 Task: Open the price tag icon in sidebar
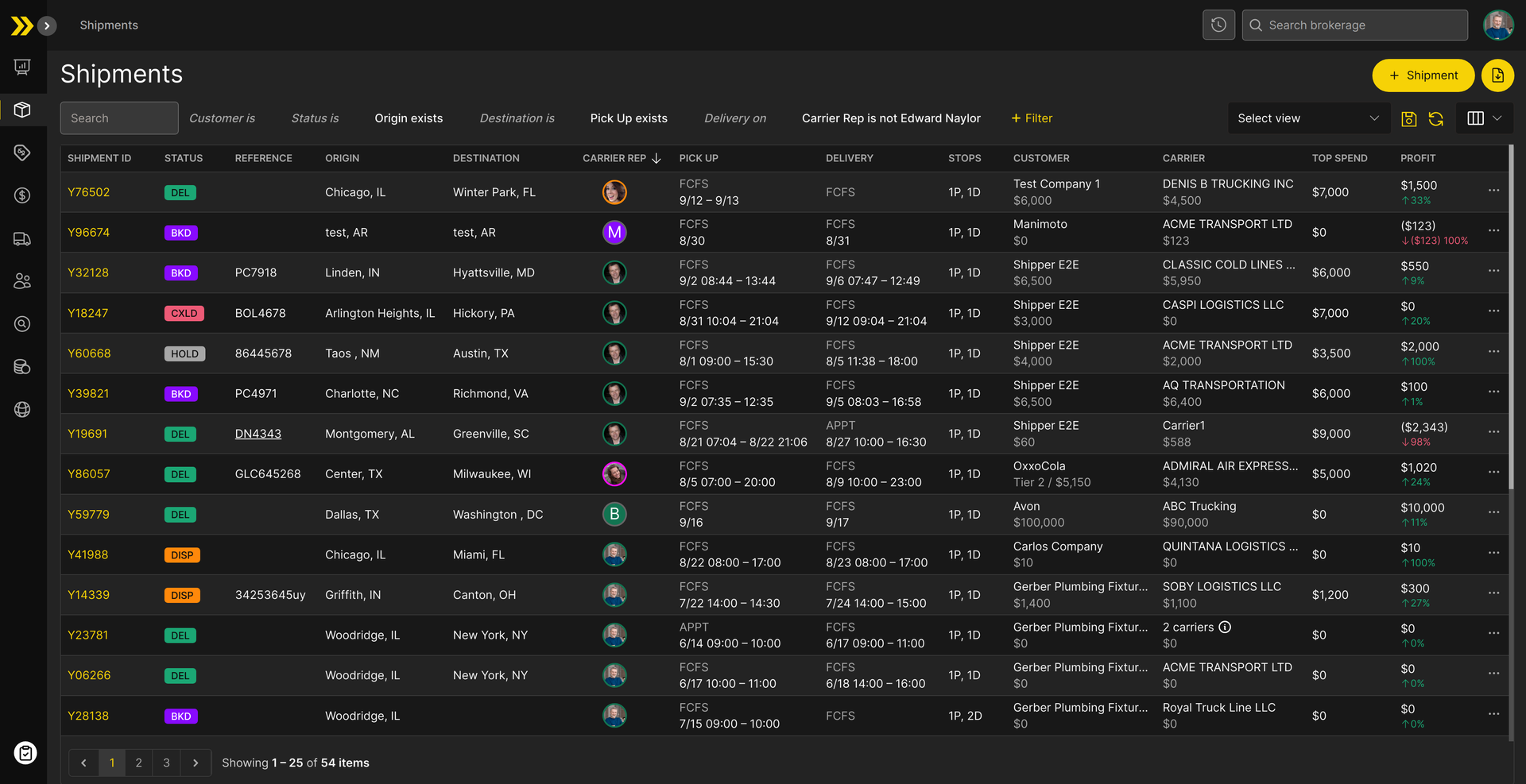point(22,153)
